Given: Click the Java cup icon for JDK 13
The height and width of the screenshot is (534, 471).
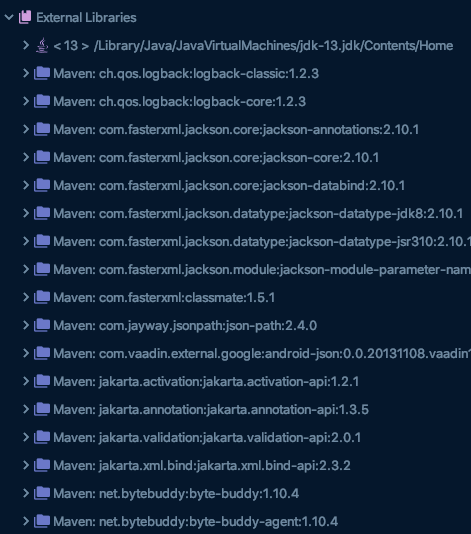Looking at the screenshot, I should [42, 46].
